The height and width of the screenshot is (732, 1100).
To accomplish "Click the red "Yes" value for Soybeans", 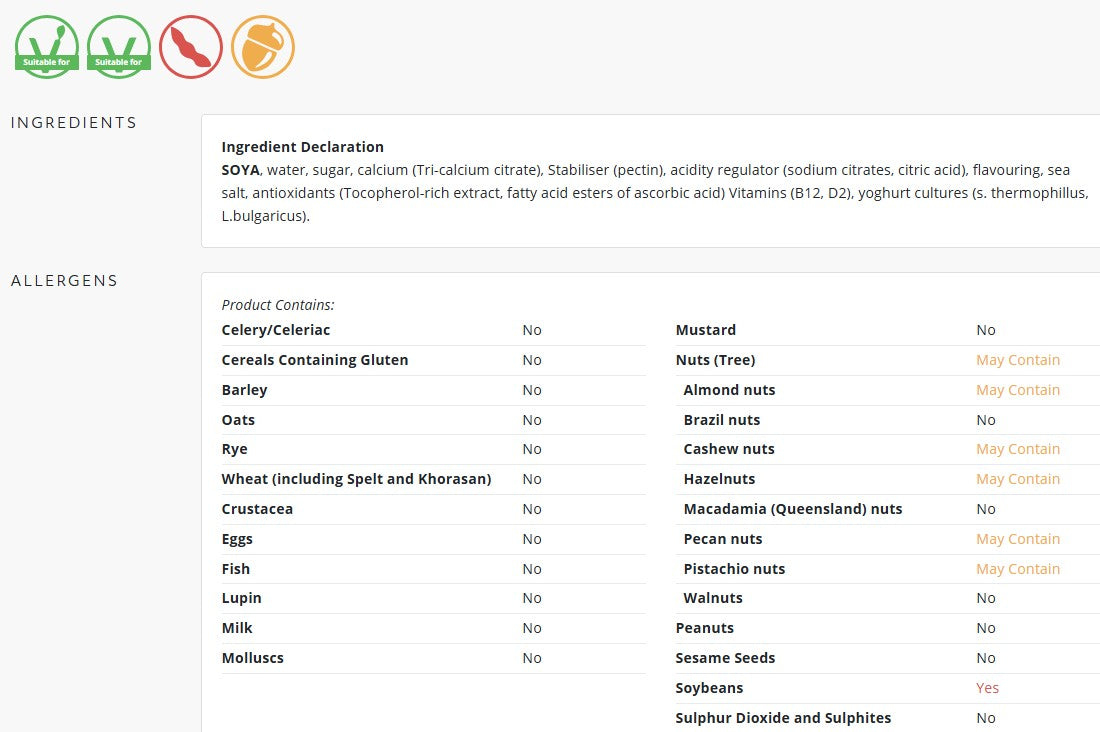I will pyautogui.click(x=987, y=688).
